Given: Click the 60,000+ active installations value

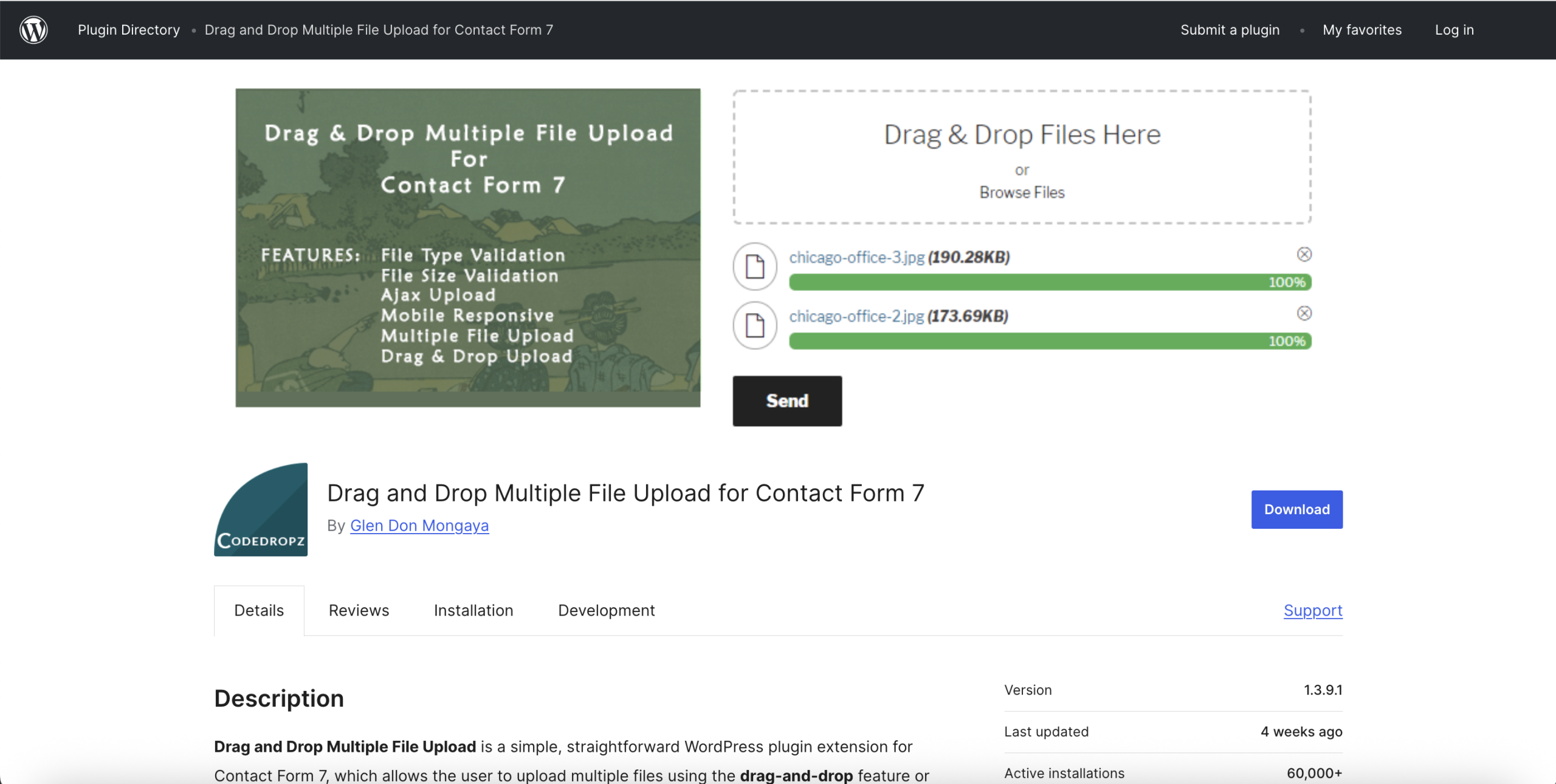Looking at the screenshot, I should point(1314,773).
